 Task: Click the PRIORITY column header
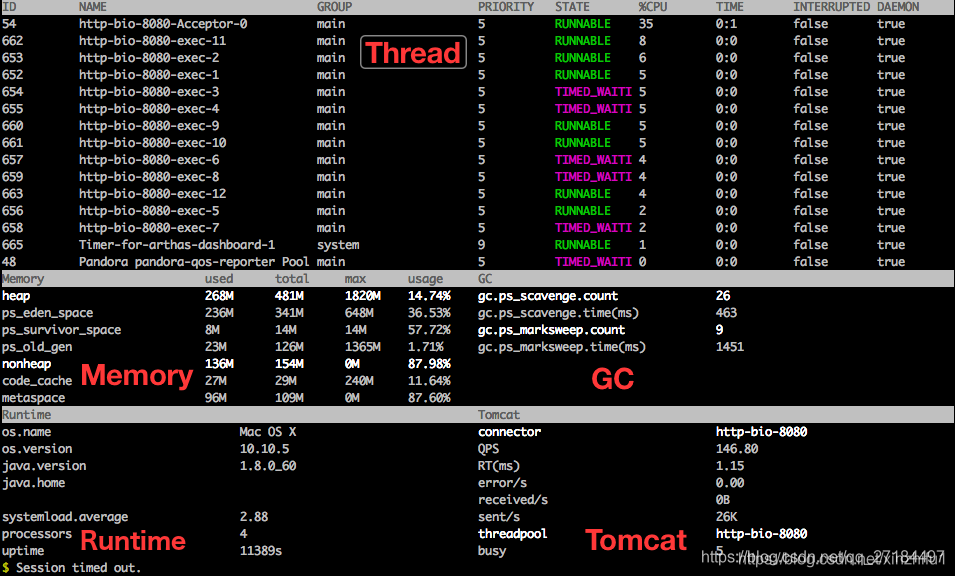[506, 7]
